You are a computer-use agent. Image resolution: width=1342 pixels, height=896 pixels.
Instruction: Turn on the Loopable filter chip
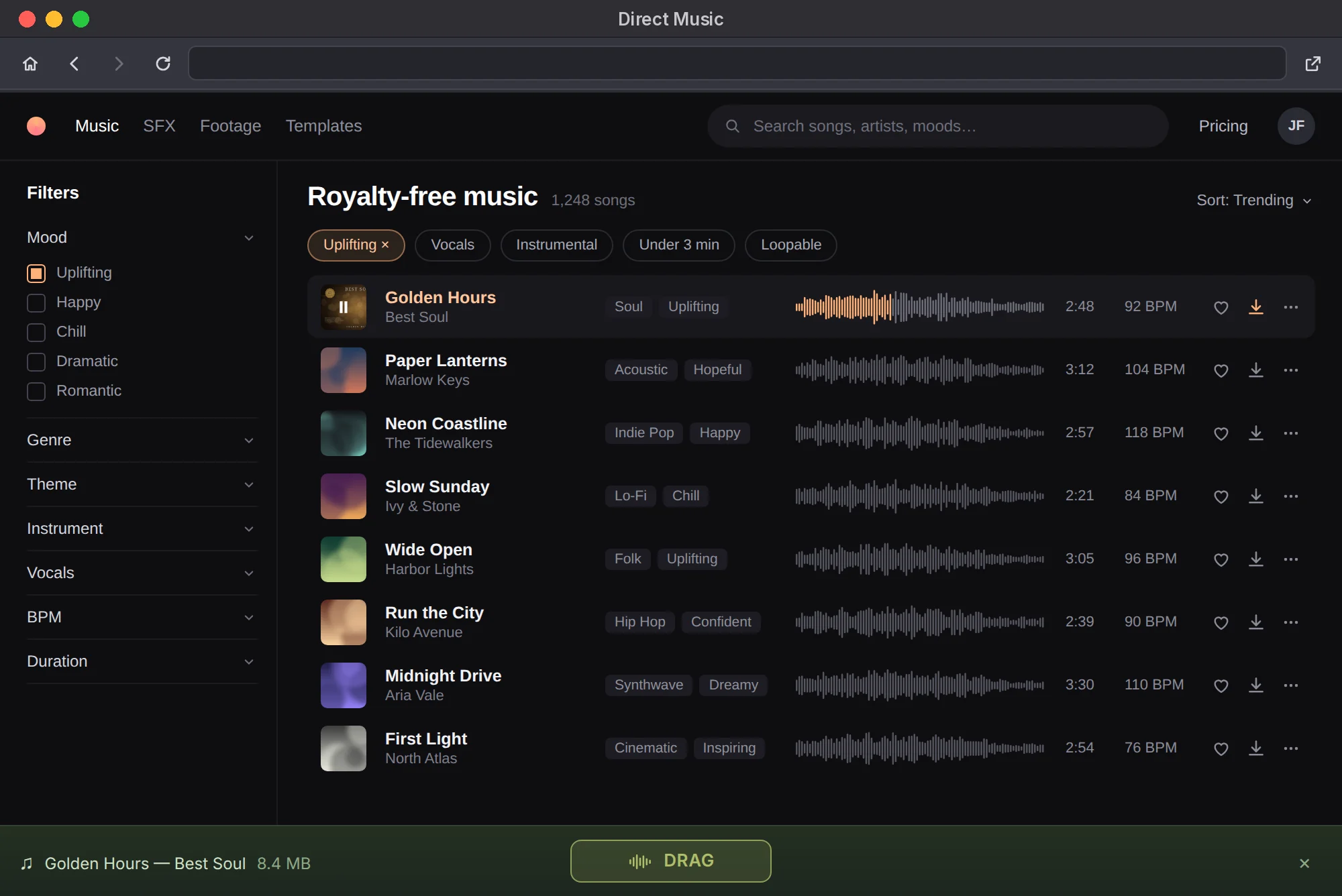[790, 245]
